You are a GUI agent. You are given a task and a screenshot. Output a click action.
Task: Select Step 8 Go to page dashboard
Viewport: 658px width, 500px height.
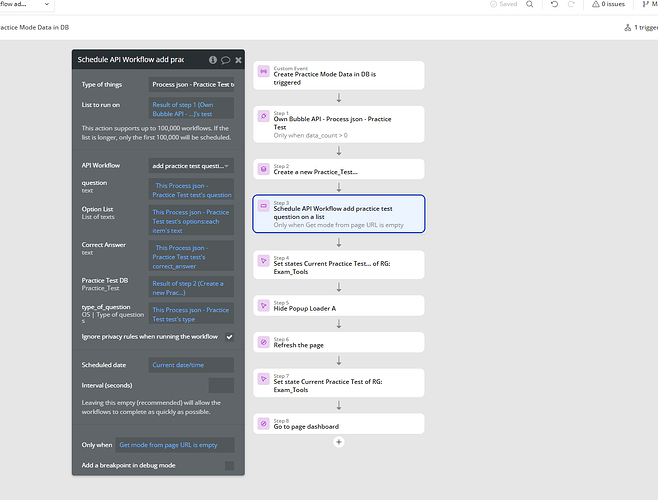tap(339, 424)
